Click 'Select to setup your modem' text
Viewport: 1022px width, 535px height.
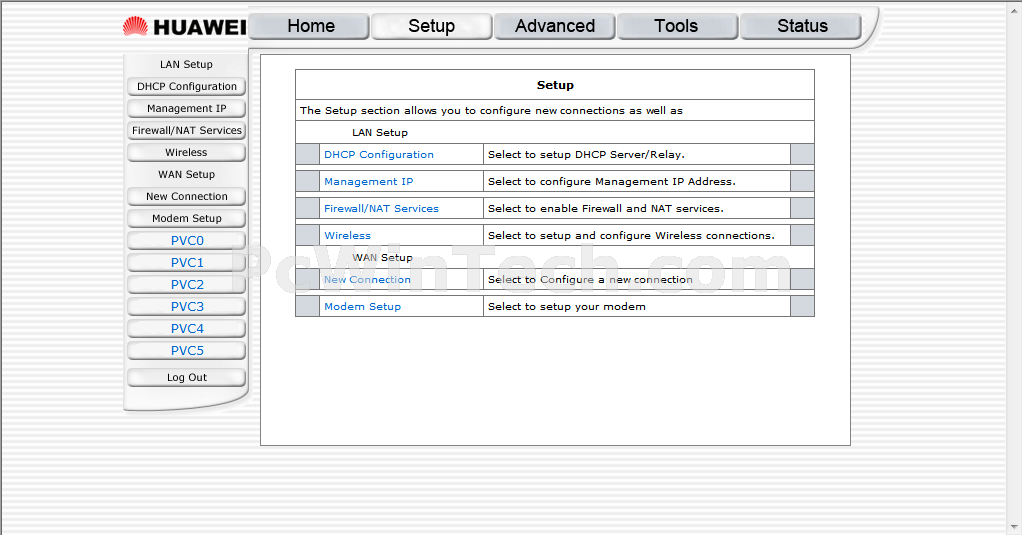coord(567,307)
